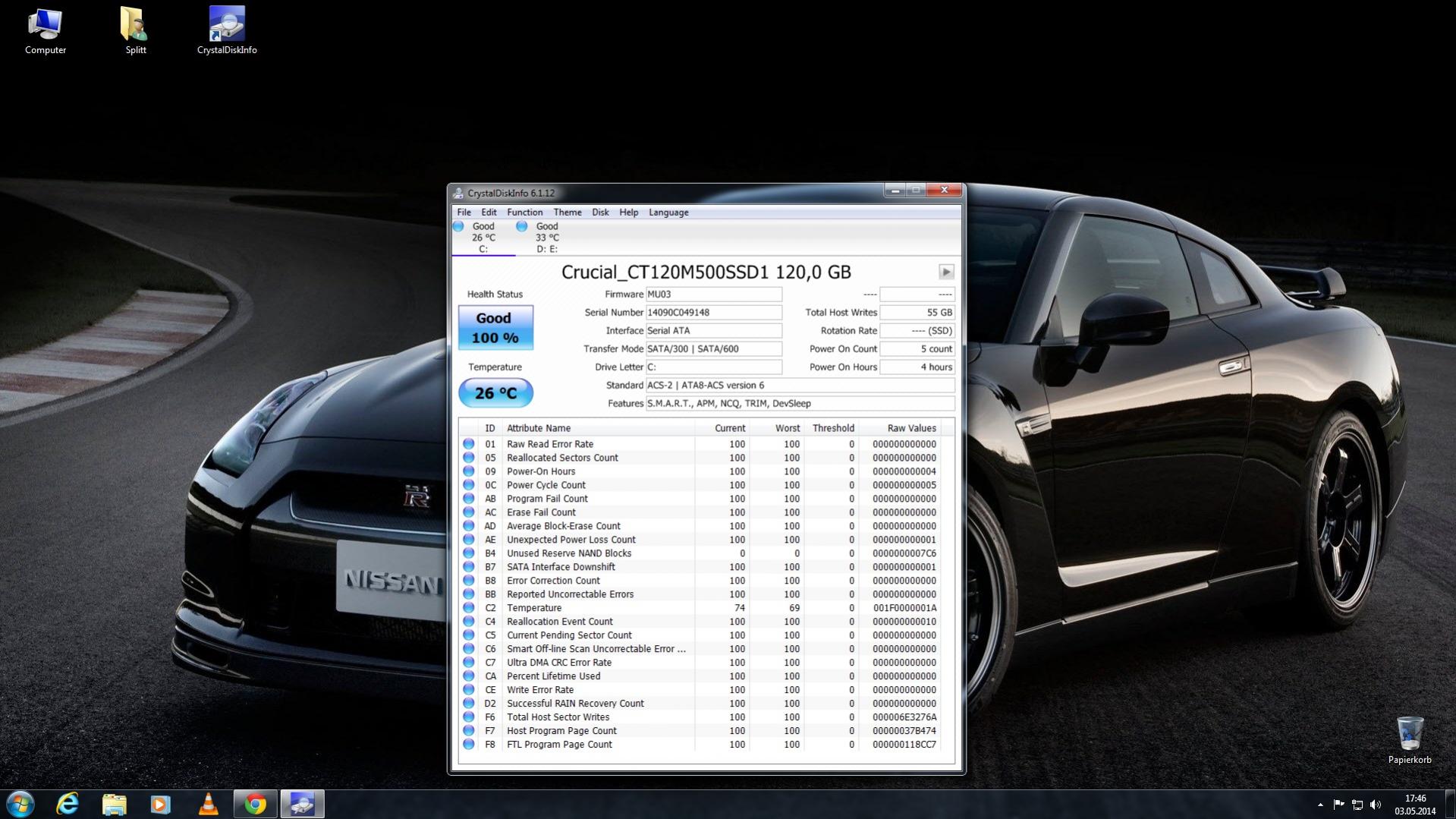Click the Threshold column header
The width and height of the screenshot is (1456, 819).
coord(832,428)
